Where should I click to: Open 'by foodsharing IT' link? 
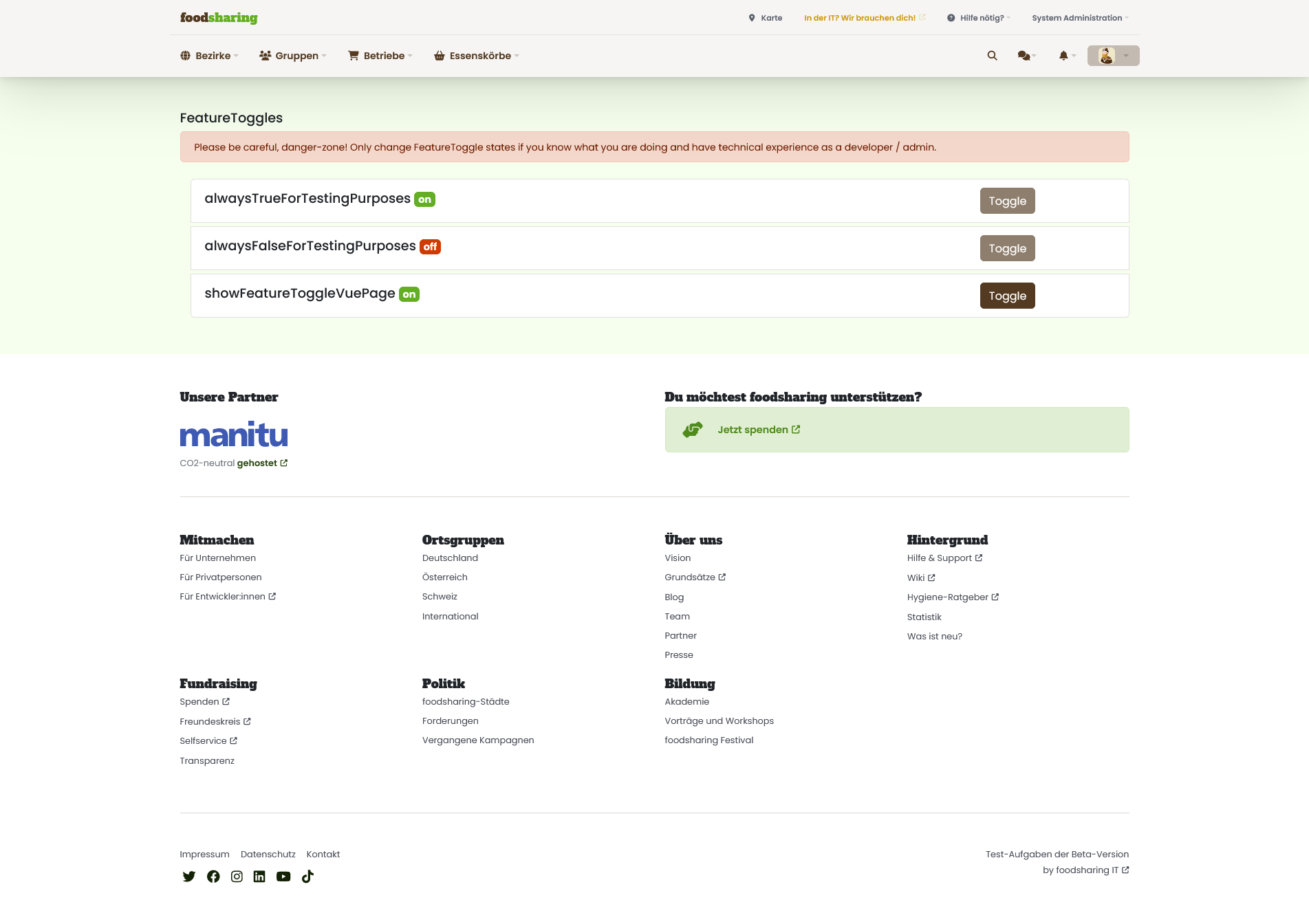1085,870
